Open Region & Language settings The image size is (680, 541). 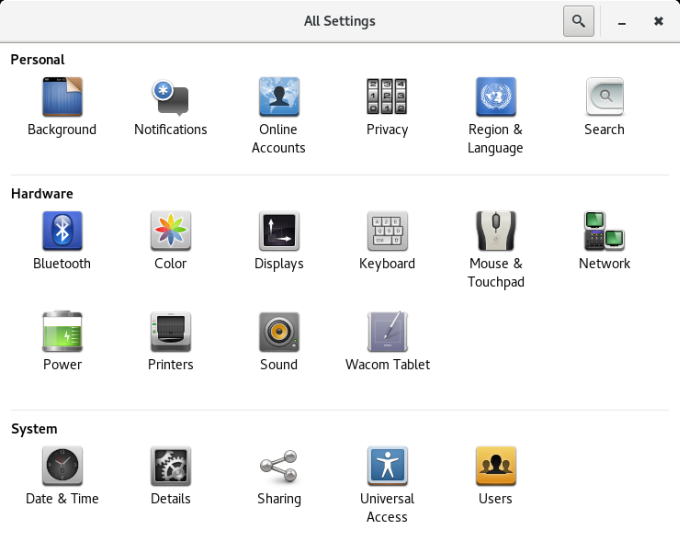point(495,98)
